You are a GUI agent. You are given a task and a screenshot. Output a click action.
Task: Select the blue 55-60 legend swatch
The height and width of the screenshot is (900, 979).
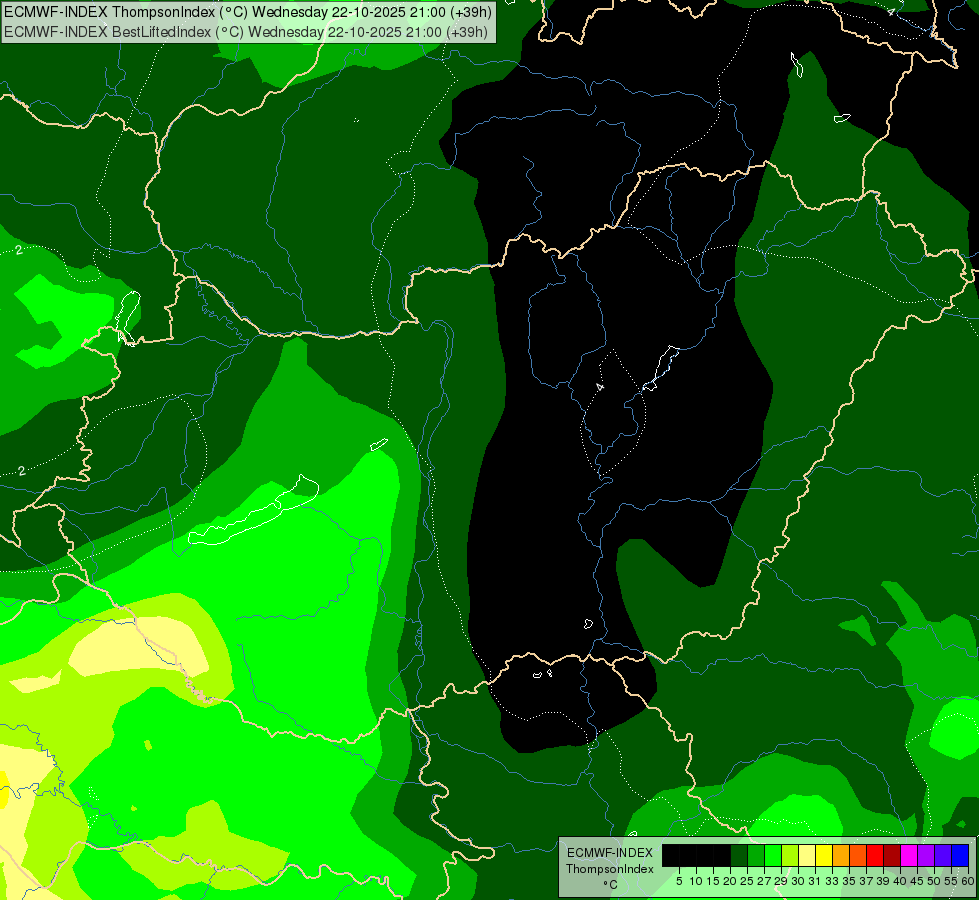point(960,855)
